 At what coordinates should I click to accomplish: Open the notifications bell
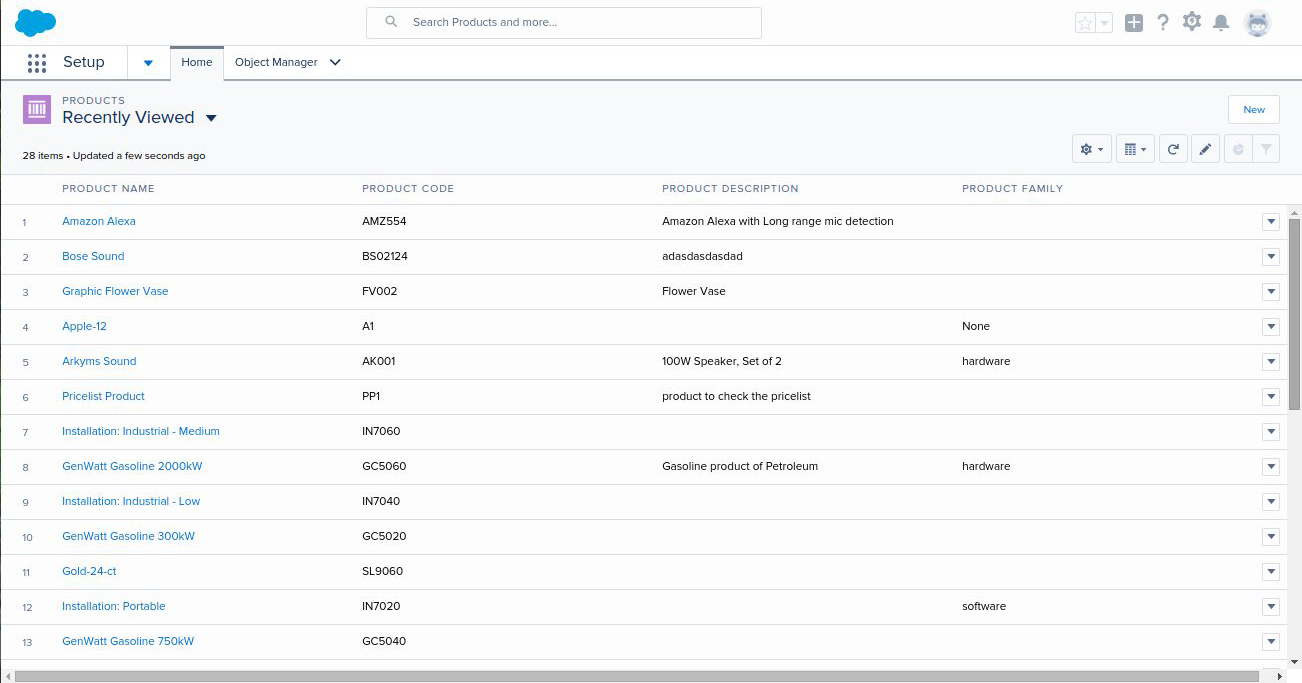coord(1220,23)
